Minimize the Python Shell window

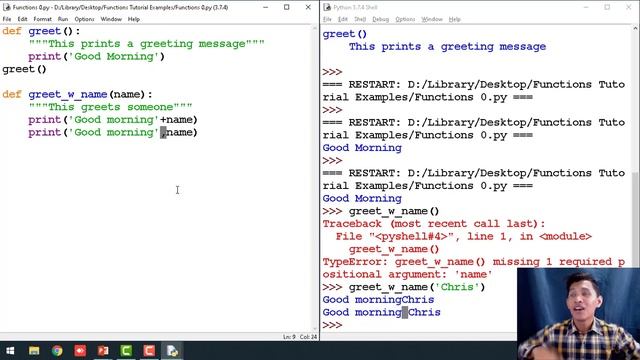point(586,7)
